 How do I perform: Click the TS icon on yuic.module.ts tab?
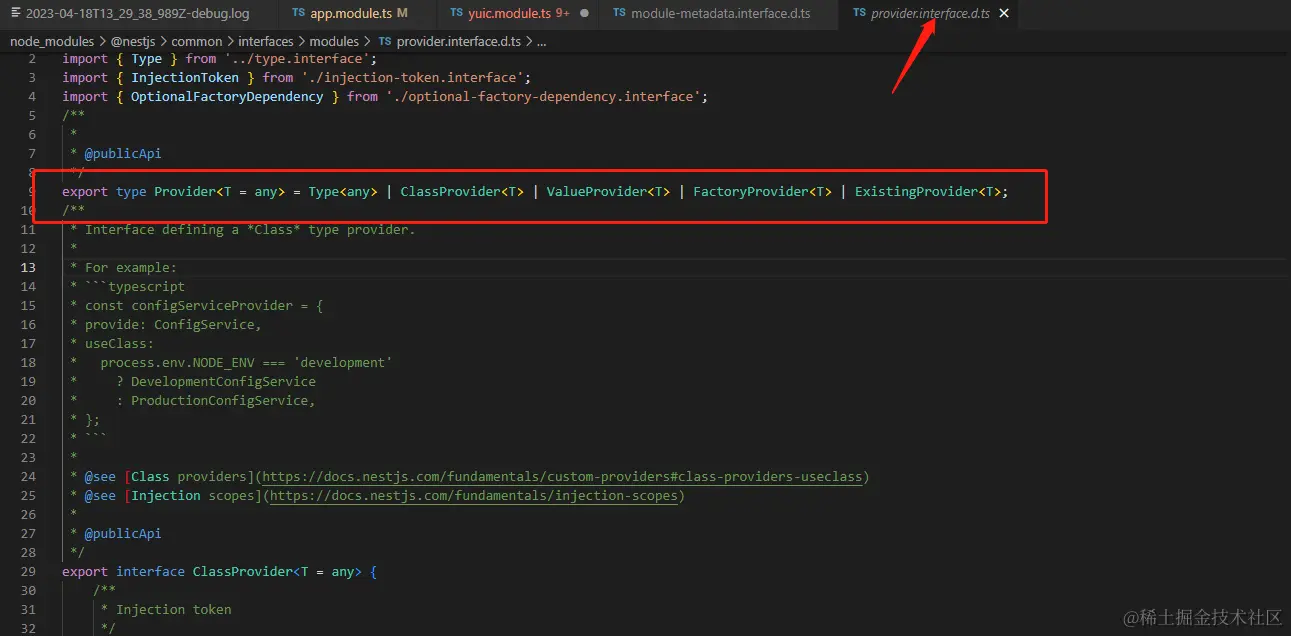pyautogui.click(x=457, y=14)
